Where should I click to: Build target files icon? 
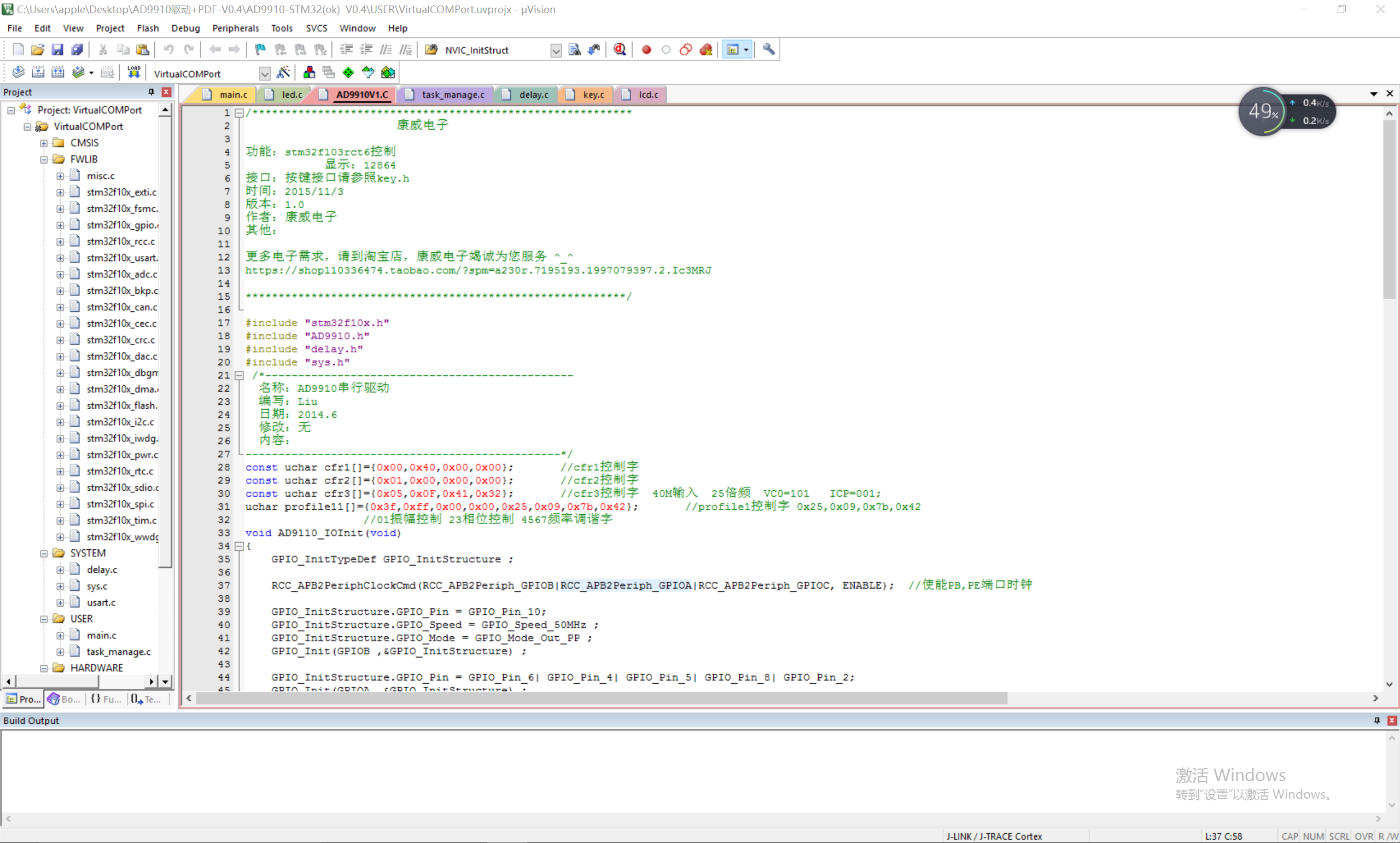[x=38, y=73]
